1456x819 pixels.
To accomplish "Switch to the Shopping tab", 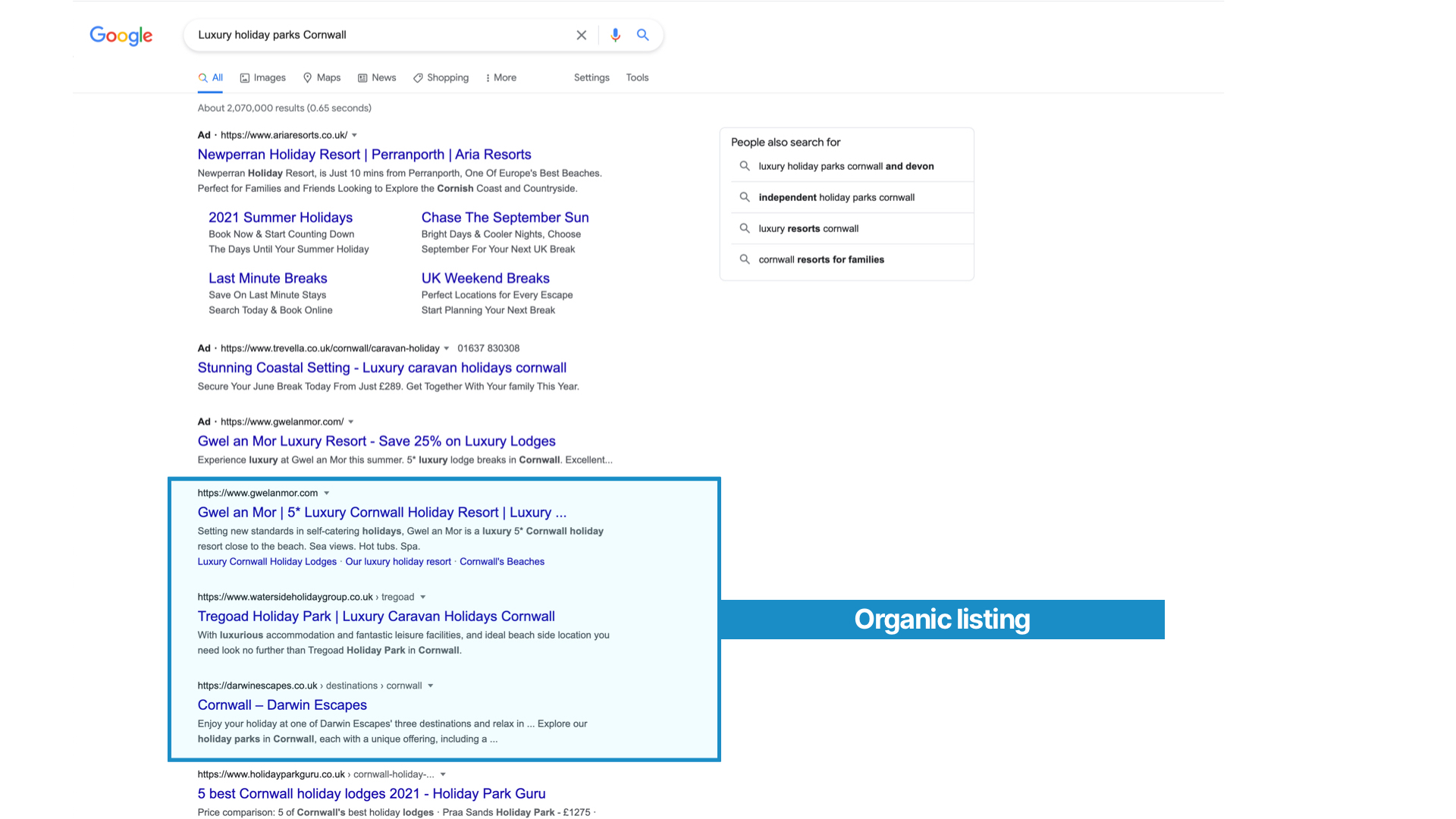I will coord(441,77).
